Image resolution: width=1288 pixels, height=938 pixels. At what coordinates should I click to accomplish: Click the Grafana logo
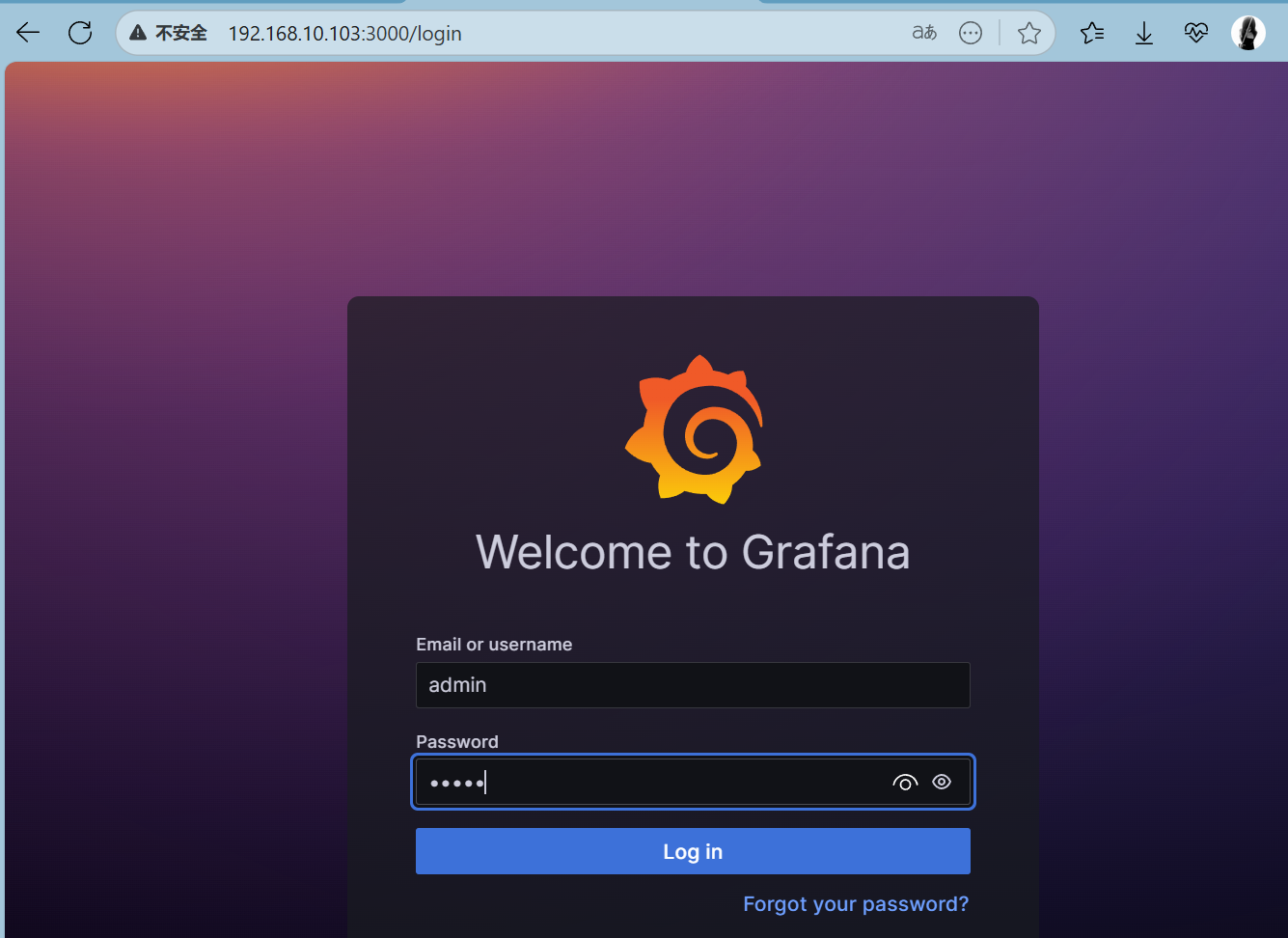click(x=694, y=429)
